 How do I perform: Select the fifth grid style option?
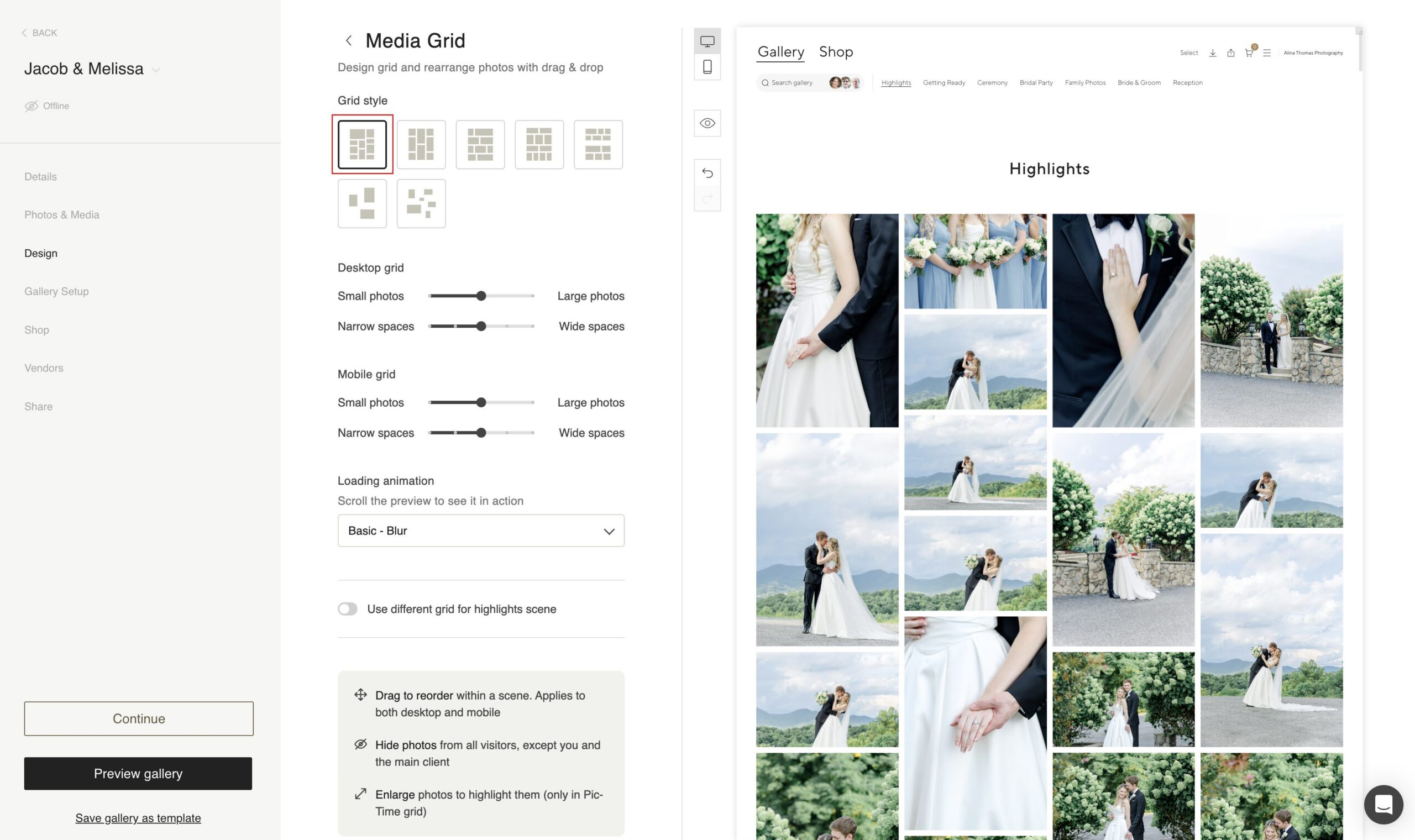click(598, 144)
